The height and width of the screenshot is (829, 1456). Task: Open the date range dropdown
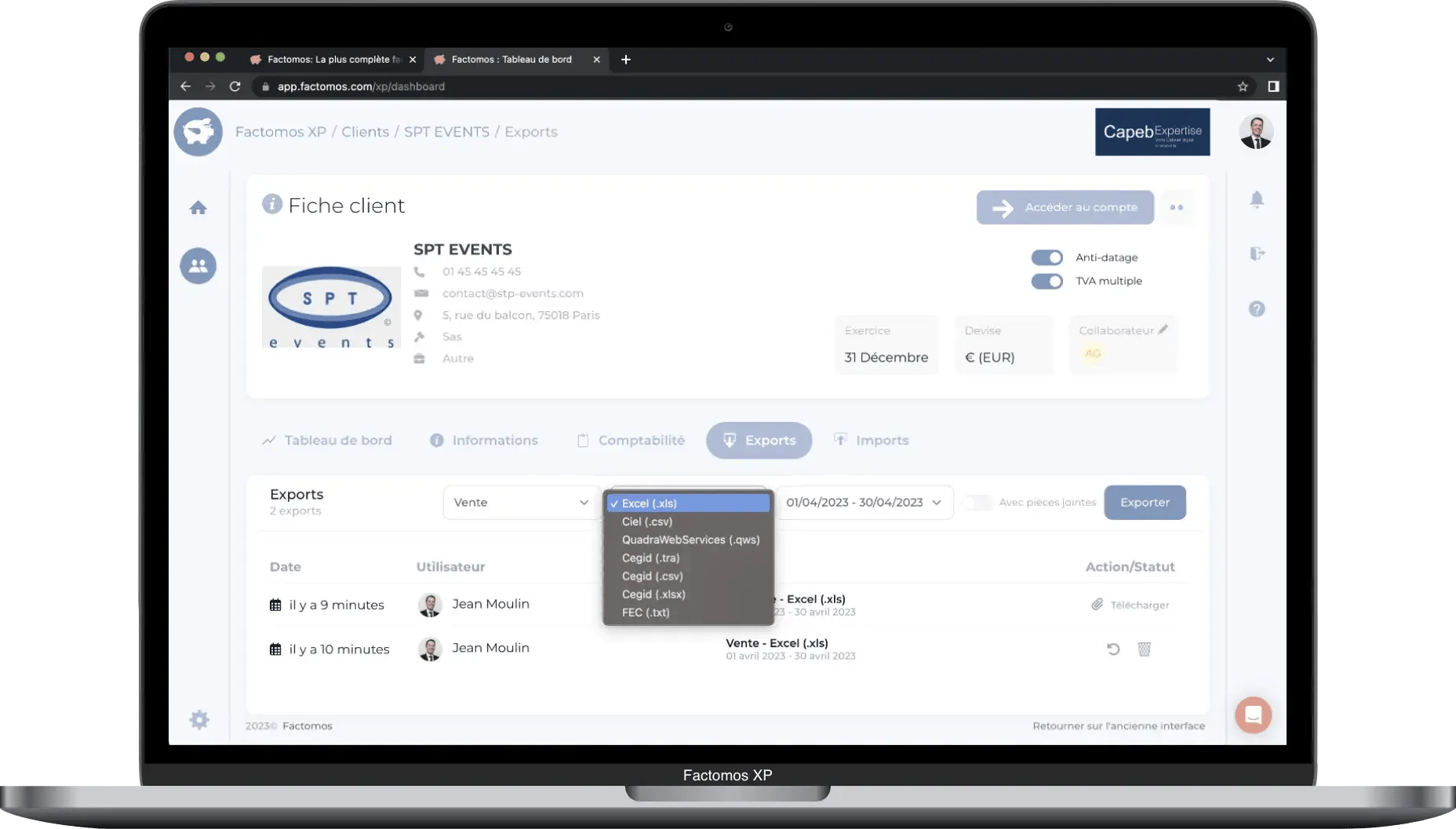pos(864,503)
